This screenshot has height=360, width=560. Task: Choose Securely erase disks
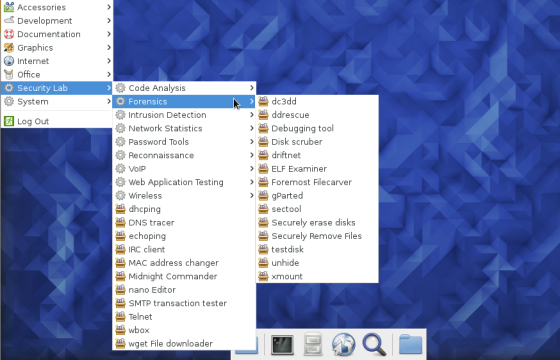click(x=317, y=222)
